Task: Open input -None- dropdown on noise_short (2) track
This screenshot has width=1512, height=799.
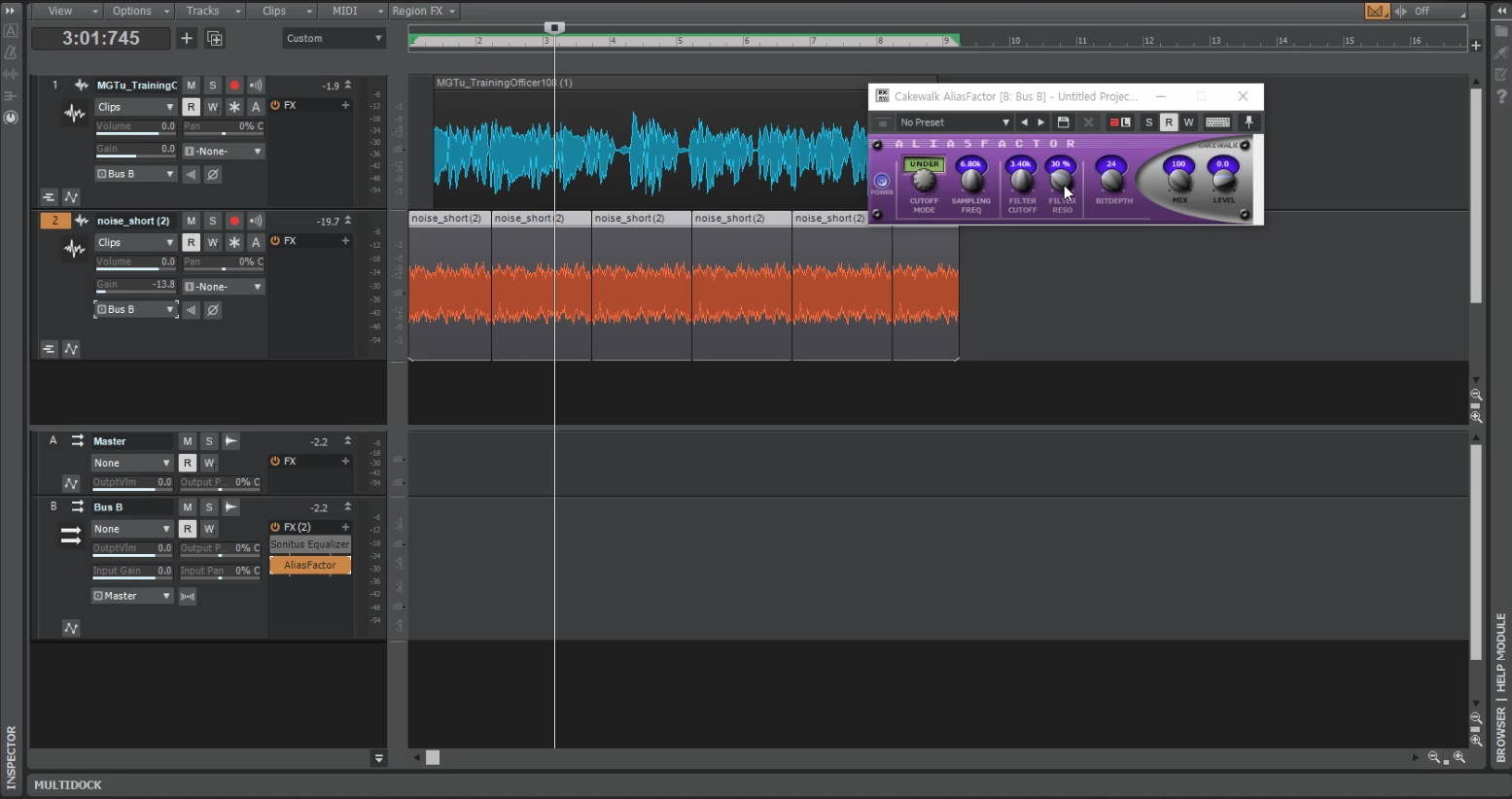Action: [223, 287]
